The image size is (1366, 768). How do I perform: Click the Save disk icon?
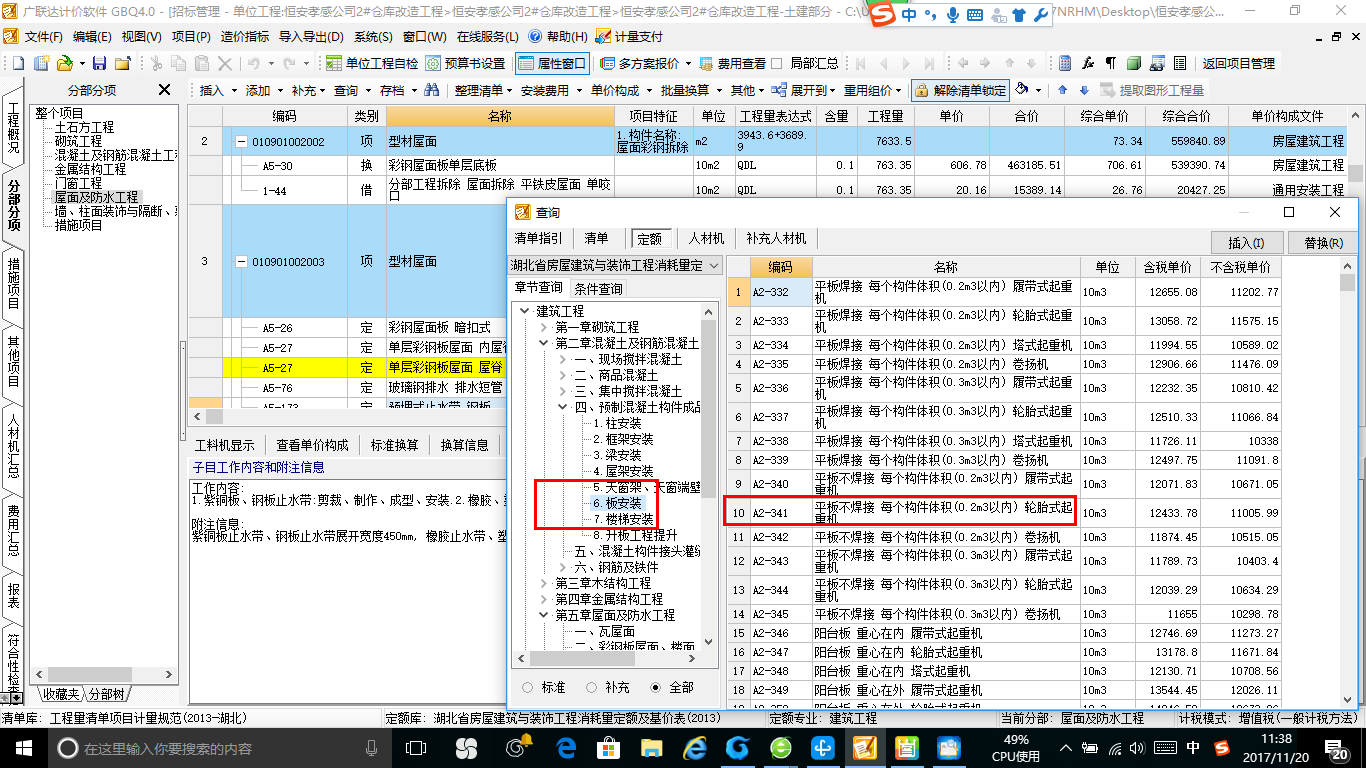pos(101,63)
